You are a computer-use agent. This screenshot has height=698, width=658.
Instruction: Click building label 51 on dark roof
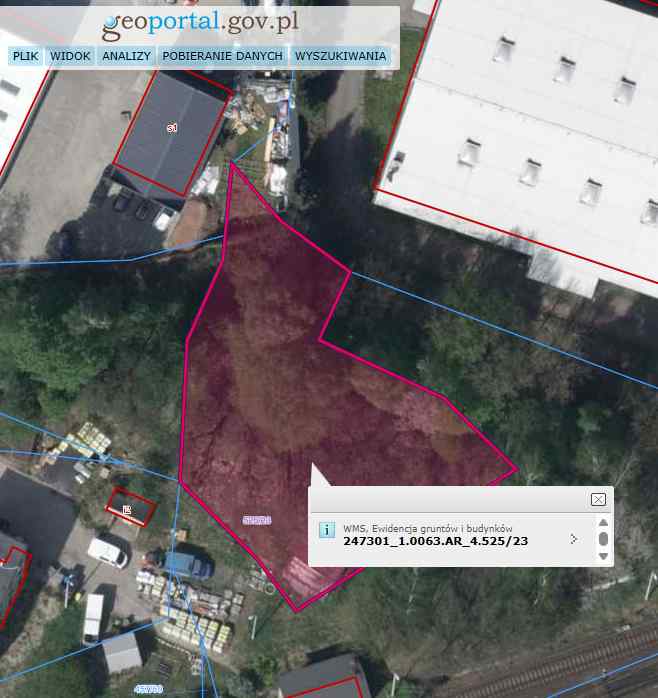[x=172, y=128]
